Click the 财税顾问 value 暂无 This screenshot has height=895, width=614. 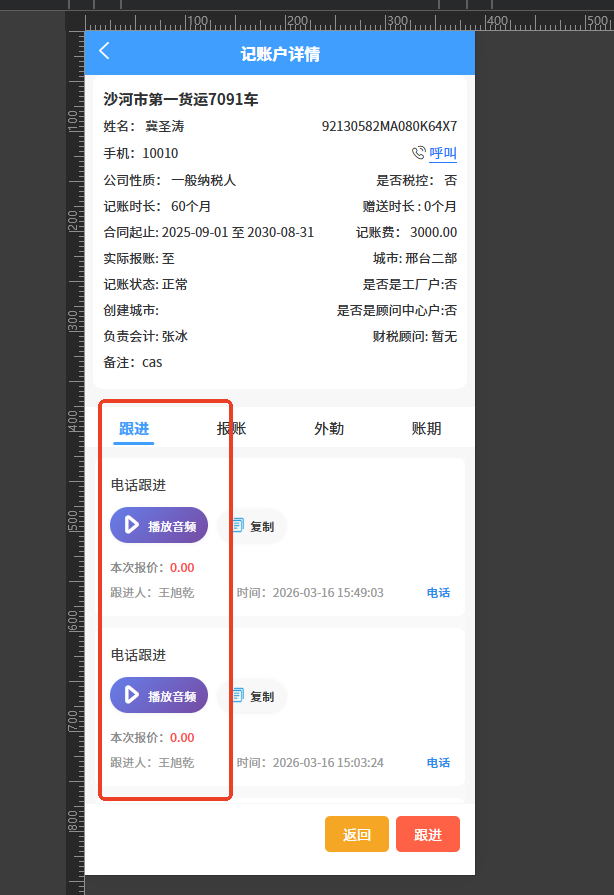[x=444, y=336]
